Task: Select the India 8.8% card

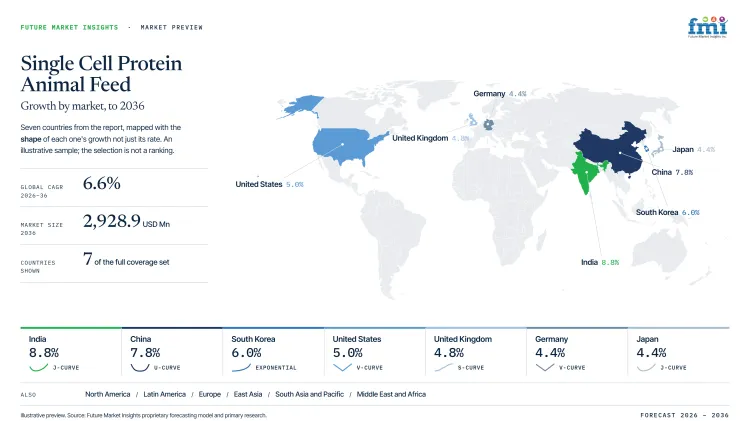Action: click(x=71, y=352)
